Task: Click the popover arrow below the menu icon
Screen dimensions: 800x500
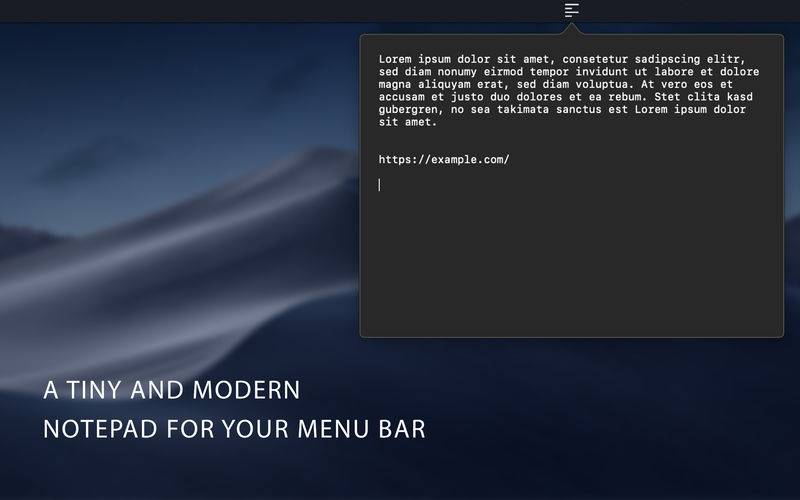Action: pyautogui.click(x=571, y=30)
